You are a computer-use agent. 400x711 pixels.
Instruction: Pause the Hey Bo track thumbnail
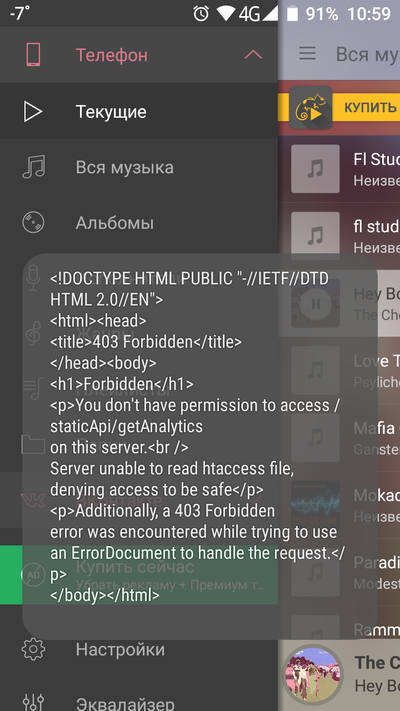(316, 303)
